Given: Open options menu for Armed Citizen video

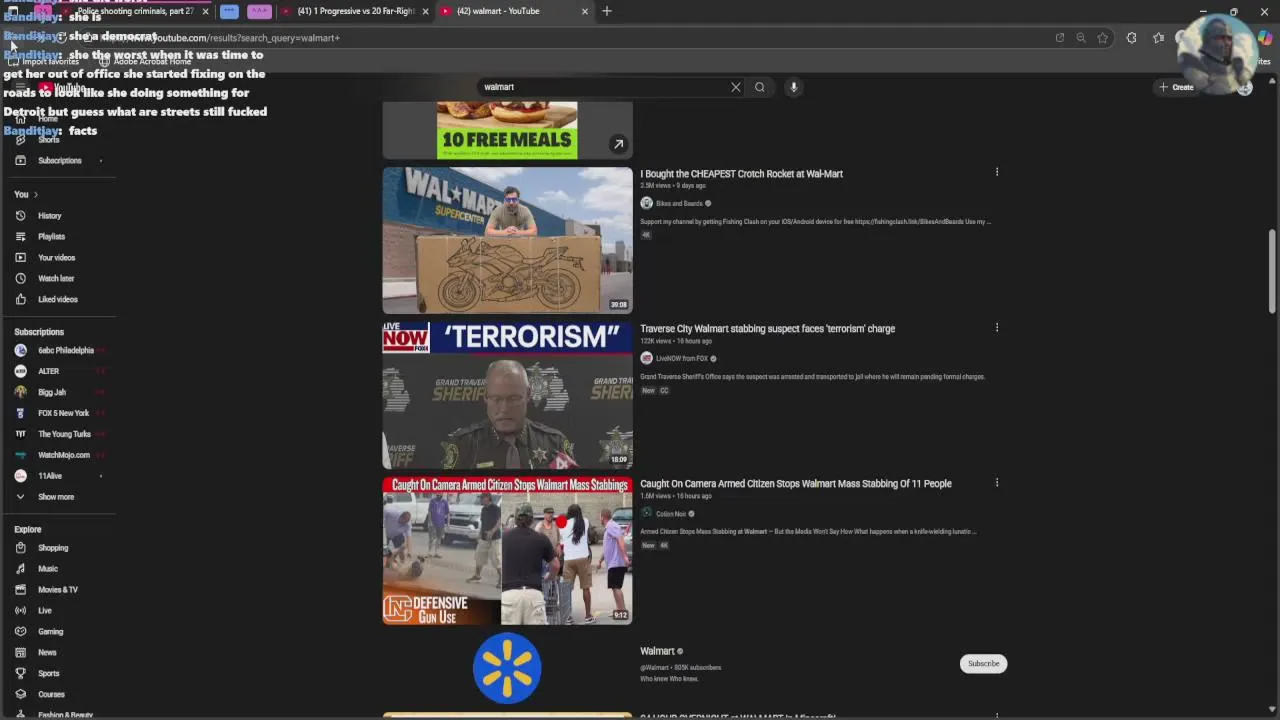Looking at the screenshot, I should tap(997, 482).
